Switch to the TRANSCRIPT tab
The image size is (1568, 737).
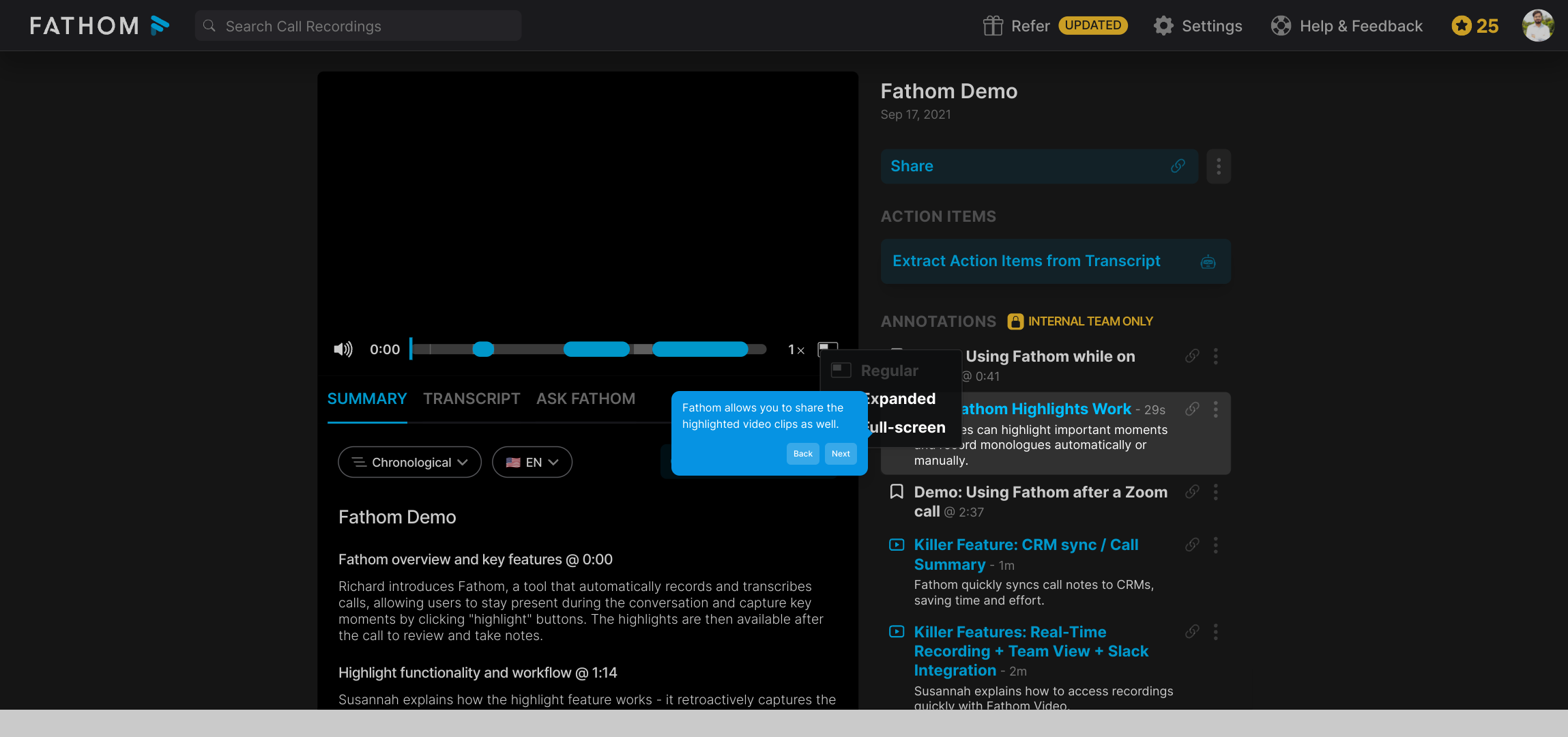pos(471,399)
